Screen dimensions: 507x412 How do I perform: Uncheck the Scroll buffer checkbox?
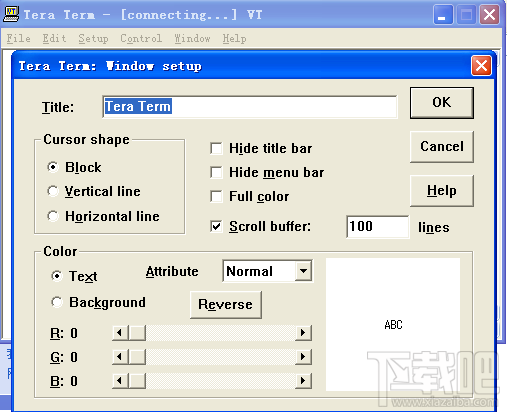pos(216,227)
